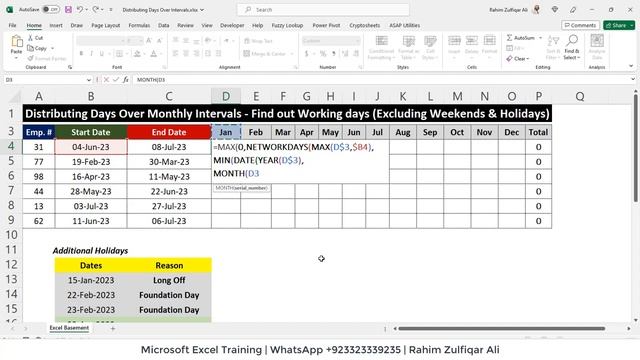Add a new sheet with plus icon

(x=113, y=328)
